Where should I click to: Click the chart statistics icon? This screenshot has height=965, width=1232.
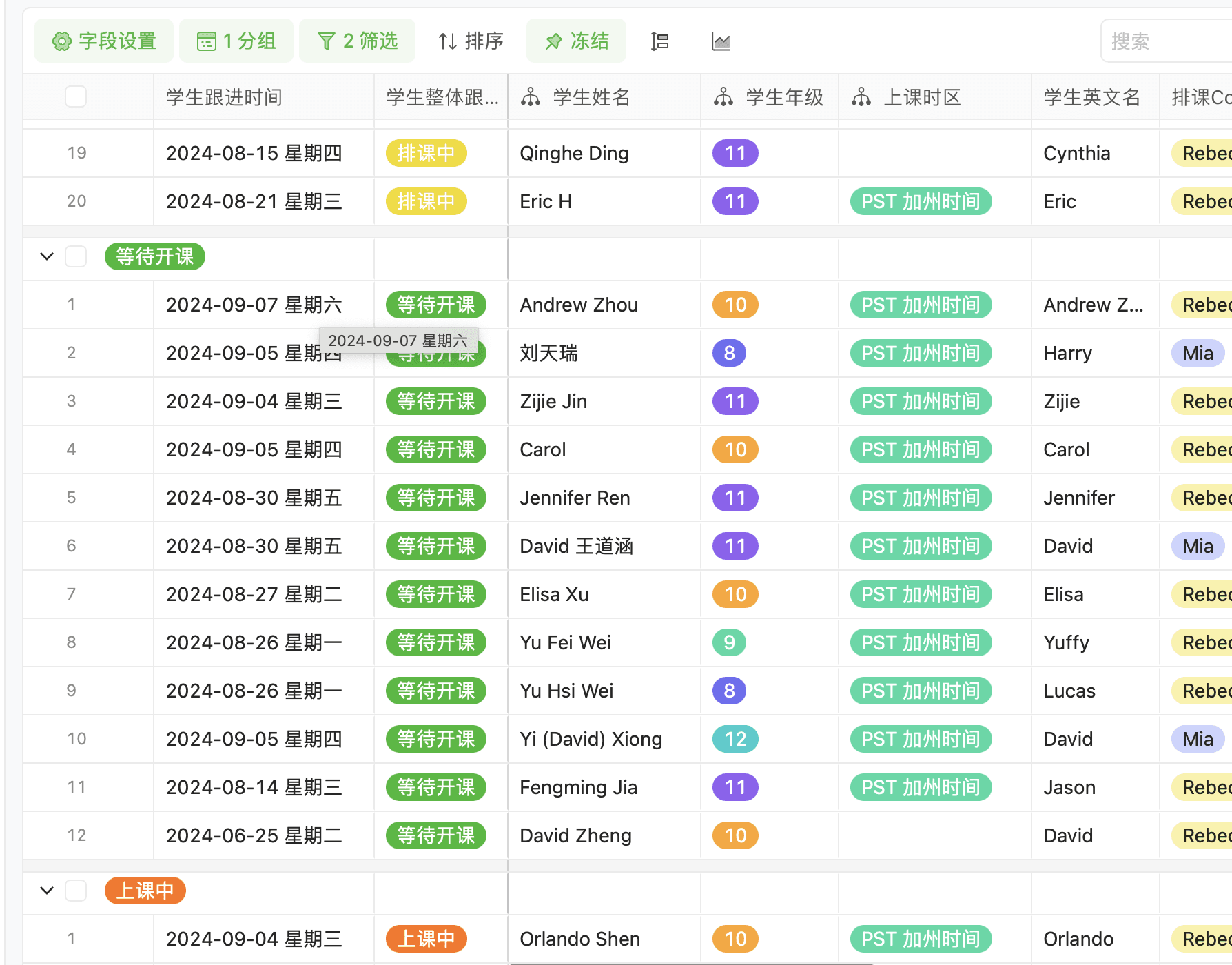coord(721,42)
